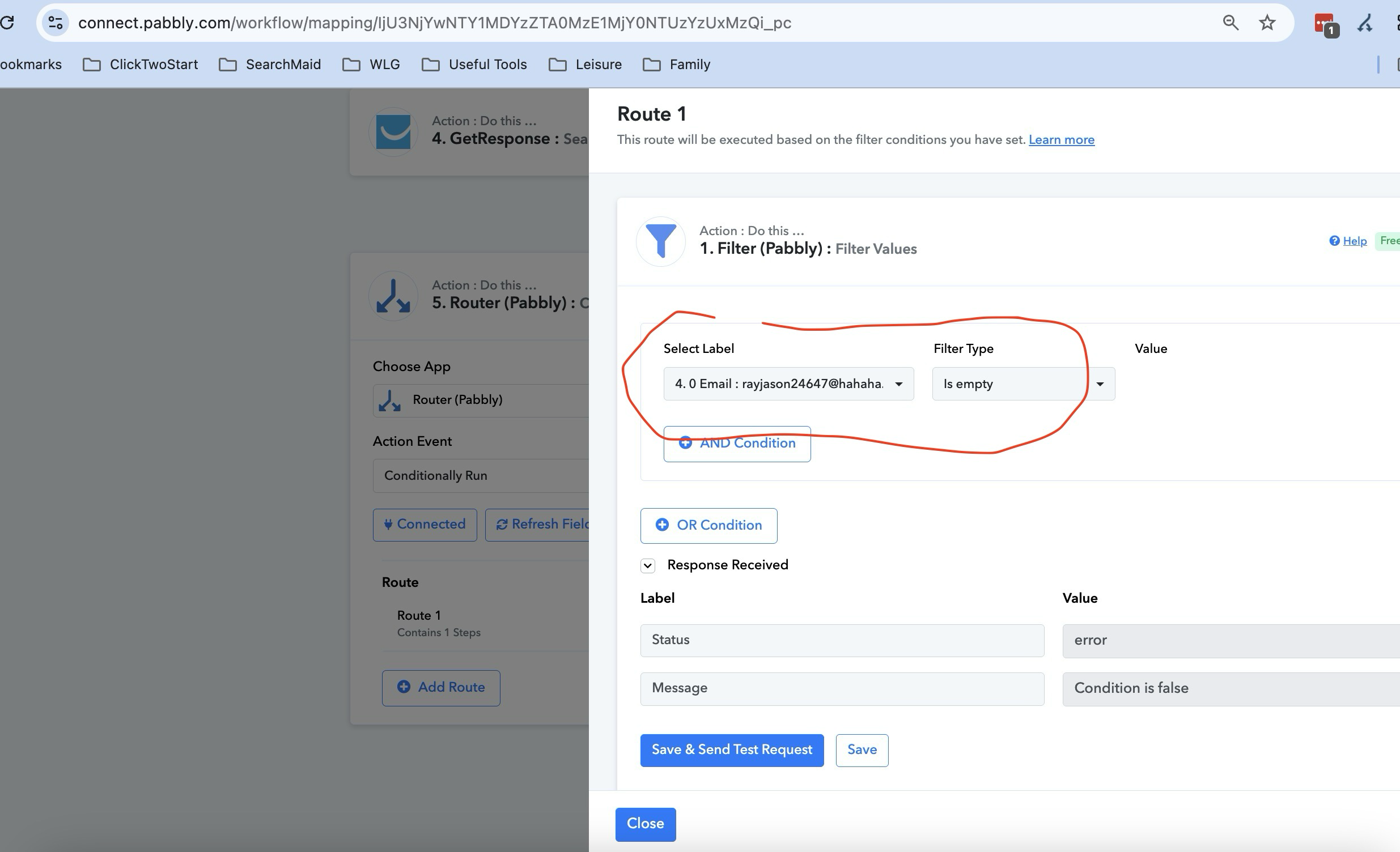Screen dimensions: 1400x852
Task: Add an OR Condition
Action: (x=708, y=525)
